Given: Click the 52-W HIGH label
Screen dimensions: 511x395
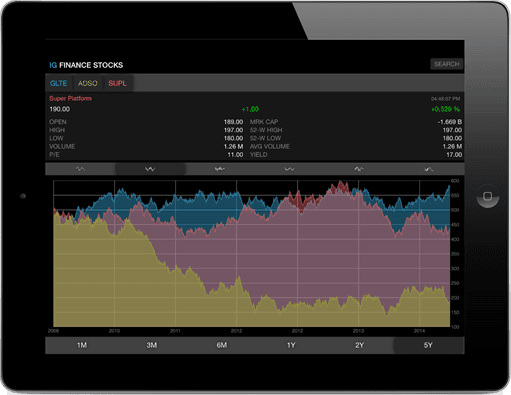Looking at the screenshot, I should [266, 130].
